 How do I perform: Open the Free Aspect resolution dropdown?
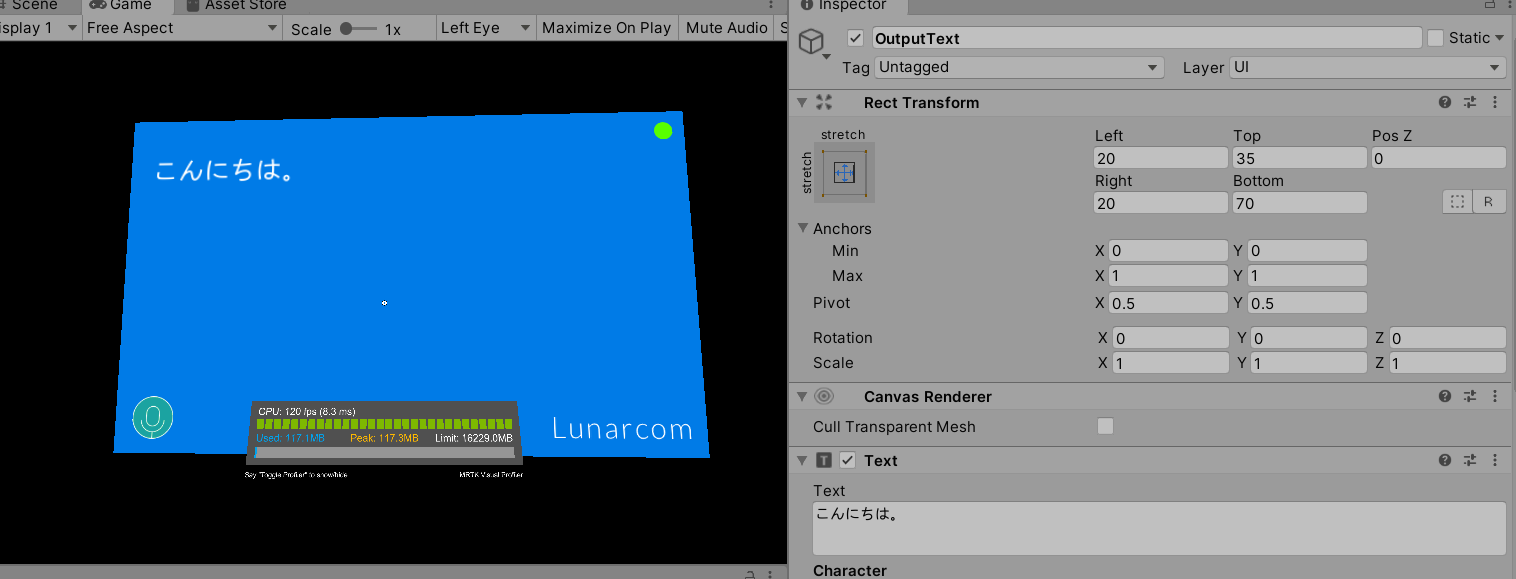pyautogui.click(x=182, y=28)
